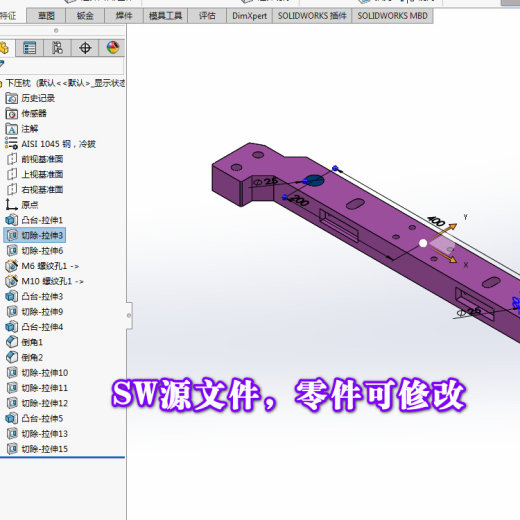Screen dimensions: 520x520
Task: Open the 焊件 tab
Action: tap(124, 16)
